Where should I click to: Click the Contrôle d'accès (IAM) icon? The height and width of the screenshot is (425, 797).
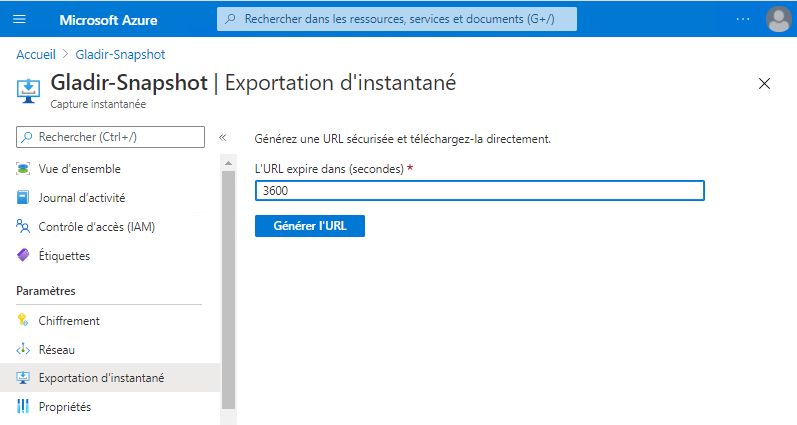[x=23, y=227]
